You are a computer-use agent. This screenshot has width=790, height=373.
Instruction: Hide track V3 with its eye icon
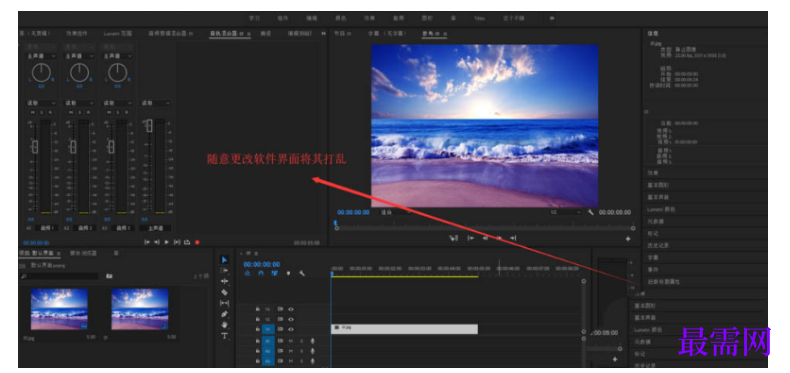pos(291,309)
